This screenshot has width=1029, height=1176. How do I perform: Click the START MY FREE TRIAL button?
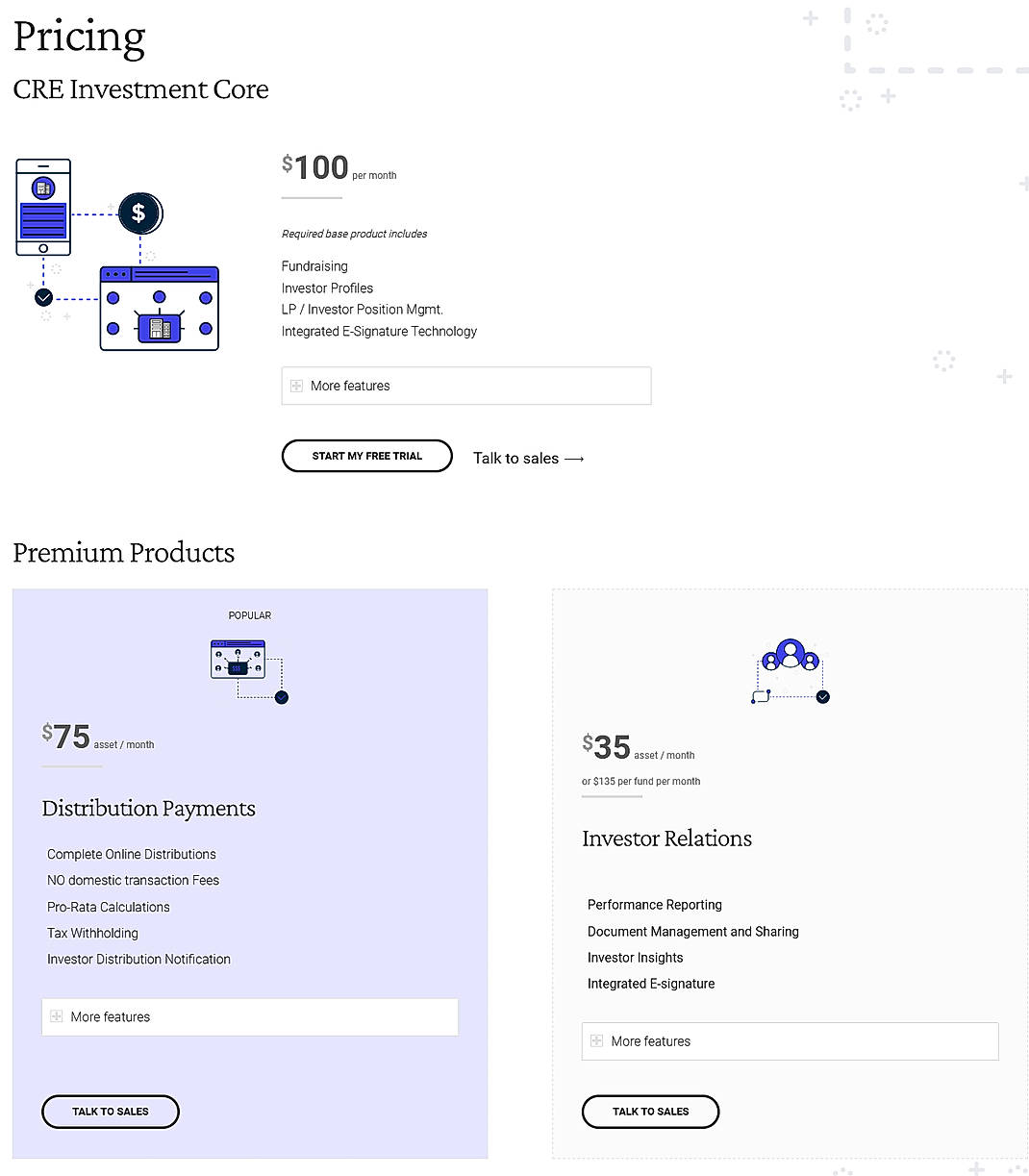[x=366, y=456]
